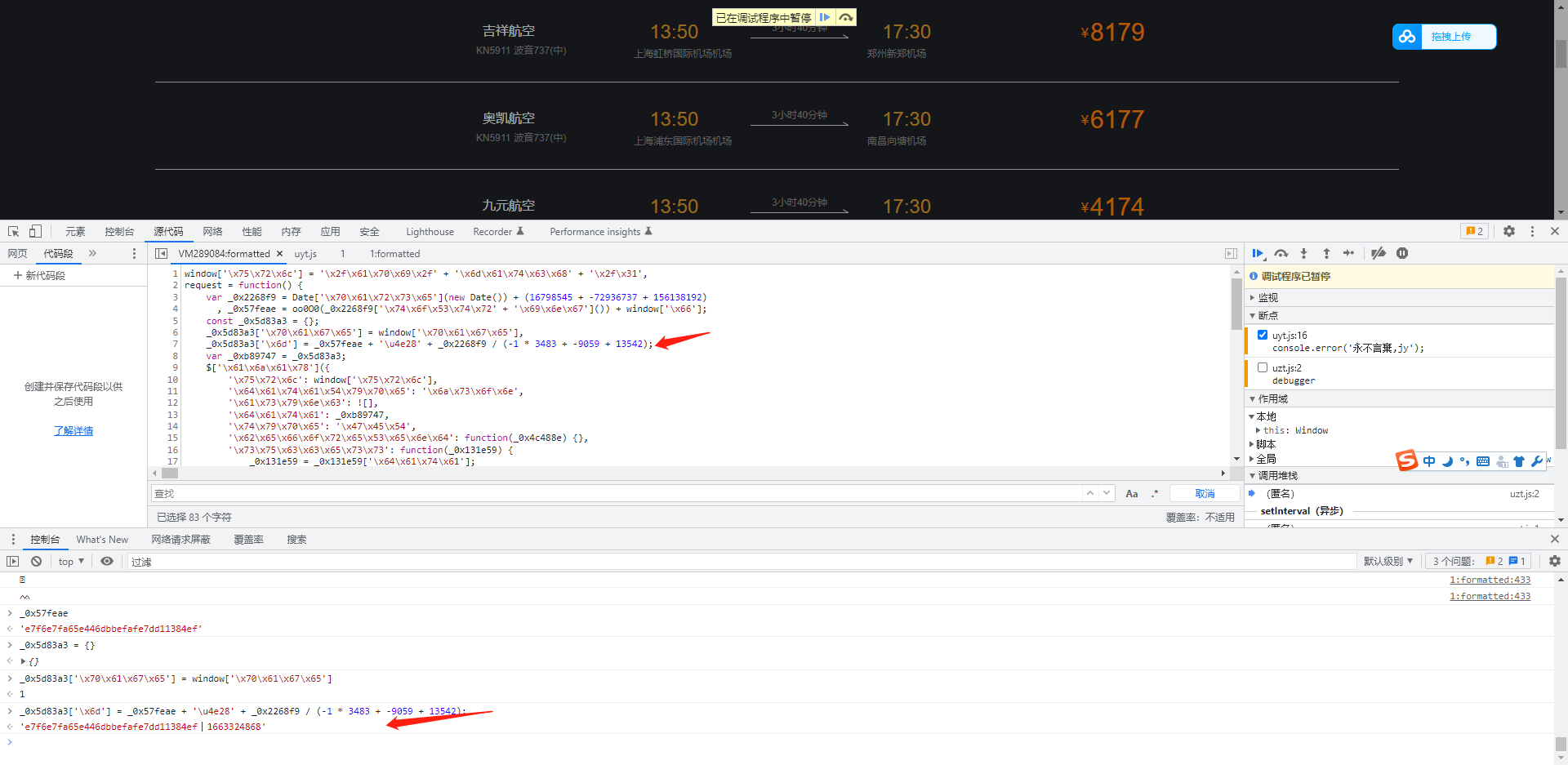Switch to the 元素 panel tab

tap(75, 232)
